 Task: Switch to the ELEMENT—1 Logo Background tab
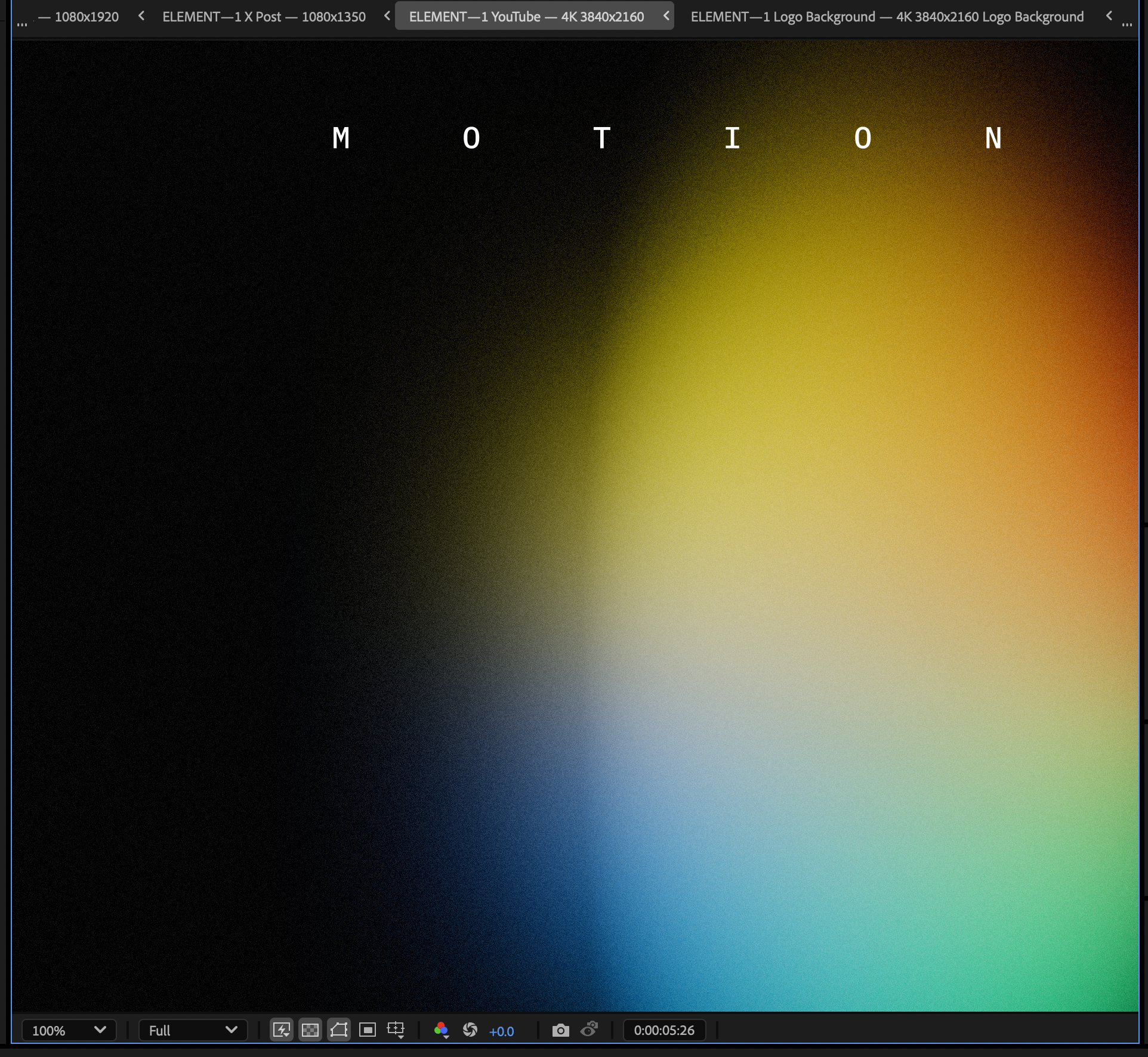(887, 16)
